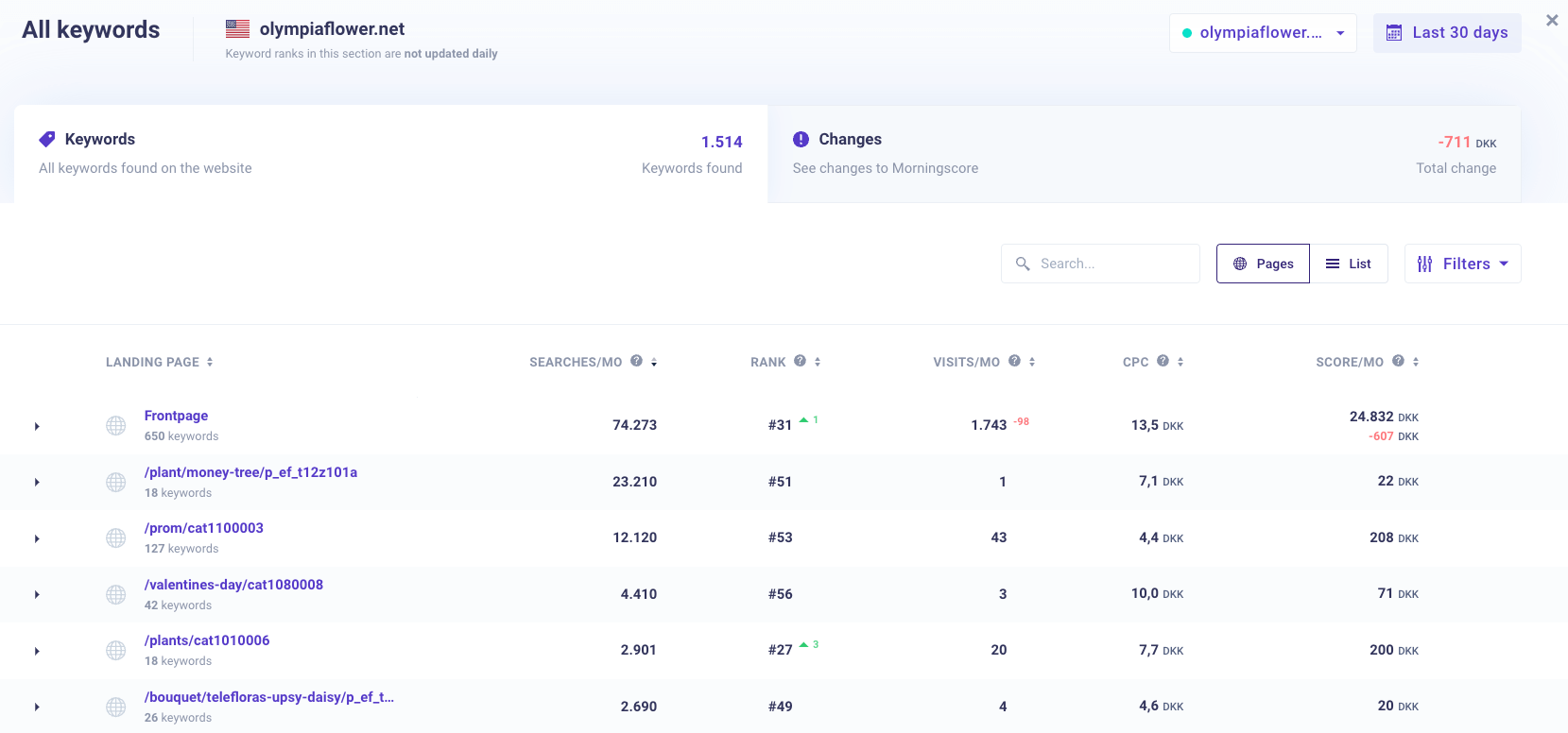
Task: Expand the /prom/cat1100003 row
Action: coord(37,539)
